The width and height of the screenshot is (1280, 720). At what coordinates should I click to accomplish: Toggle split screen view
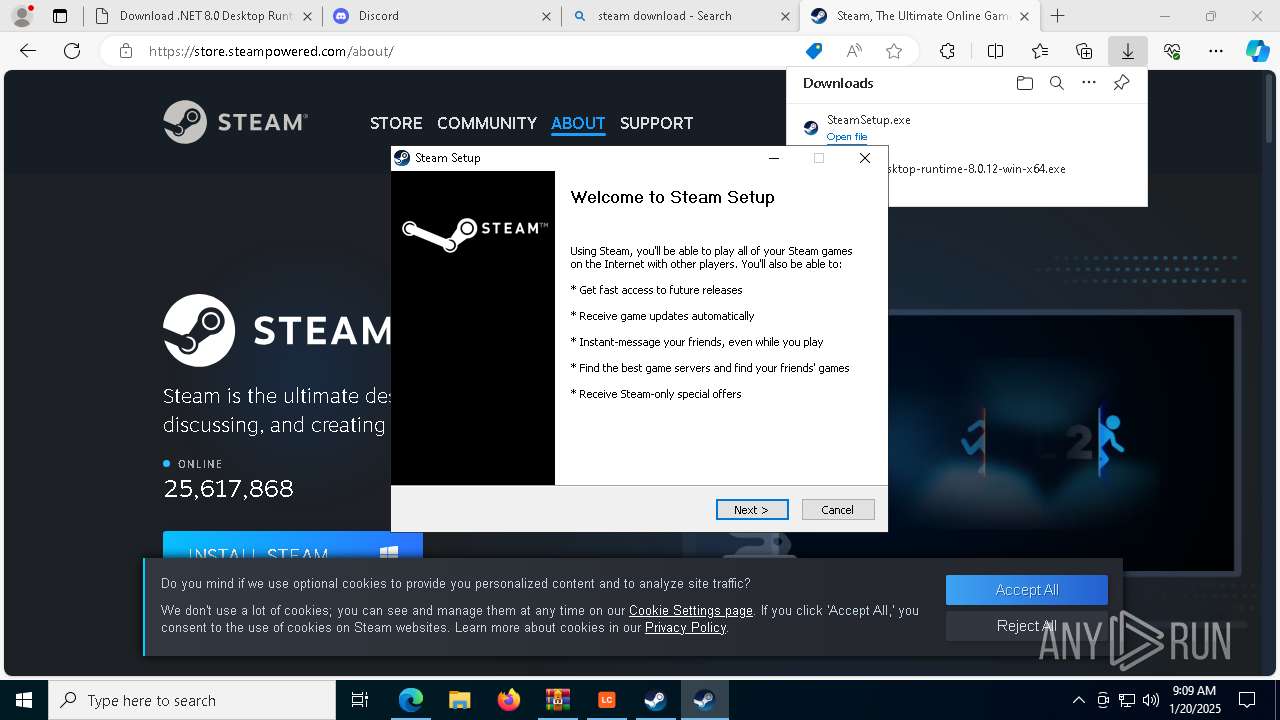995,51
